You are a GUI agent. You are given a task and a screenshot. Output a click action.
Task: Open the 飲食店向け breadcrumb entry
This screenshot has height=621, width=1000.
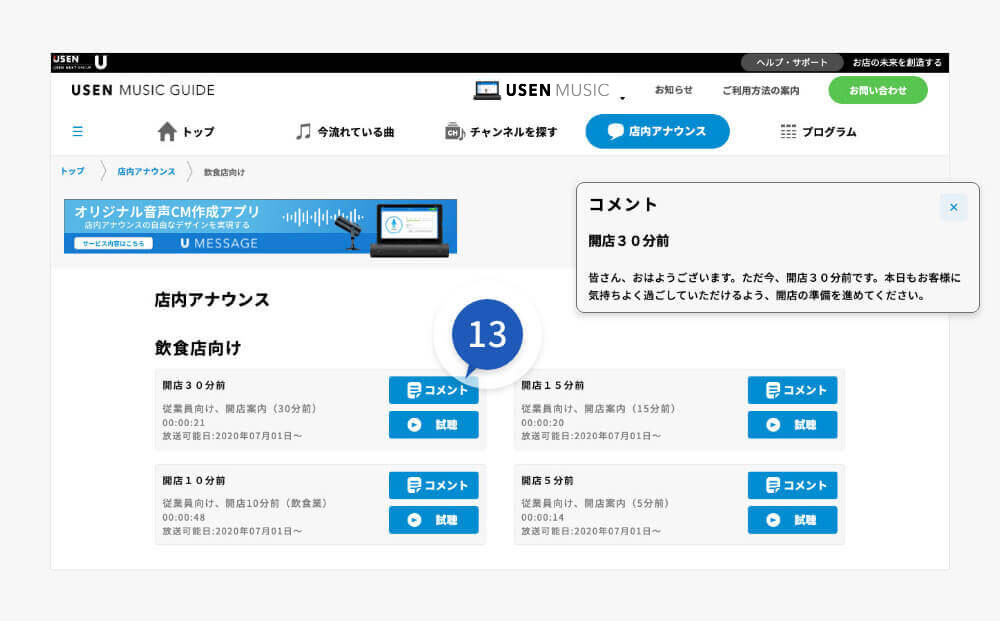225,171
